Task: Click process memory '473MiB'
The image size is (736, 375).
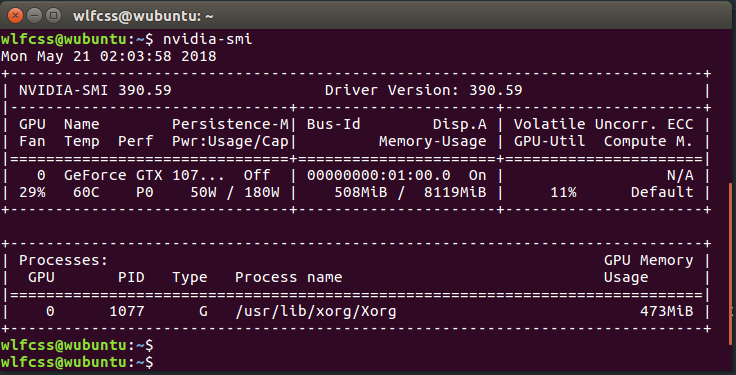Action: (x=666, y=311)
